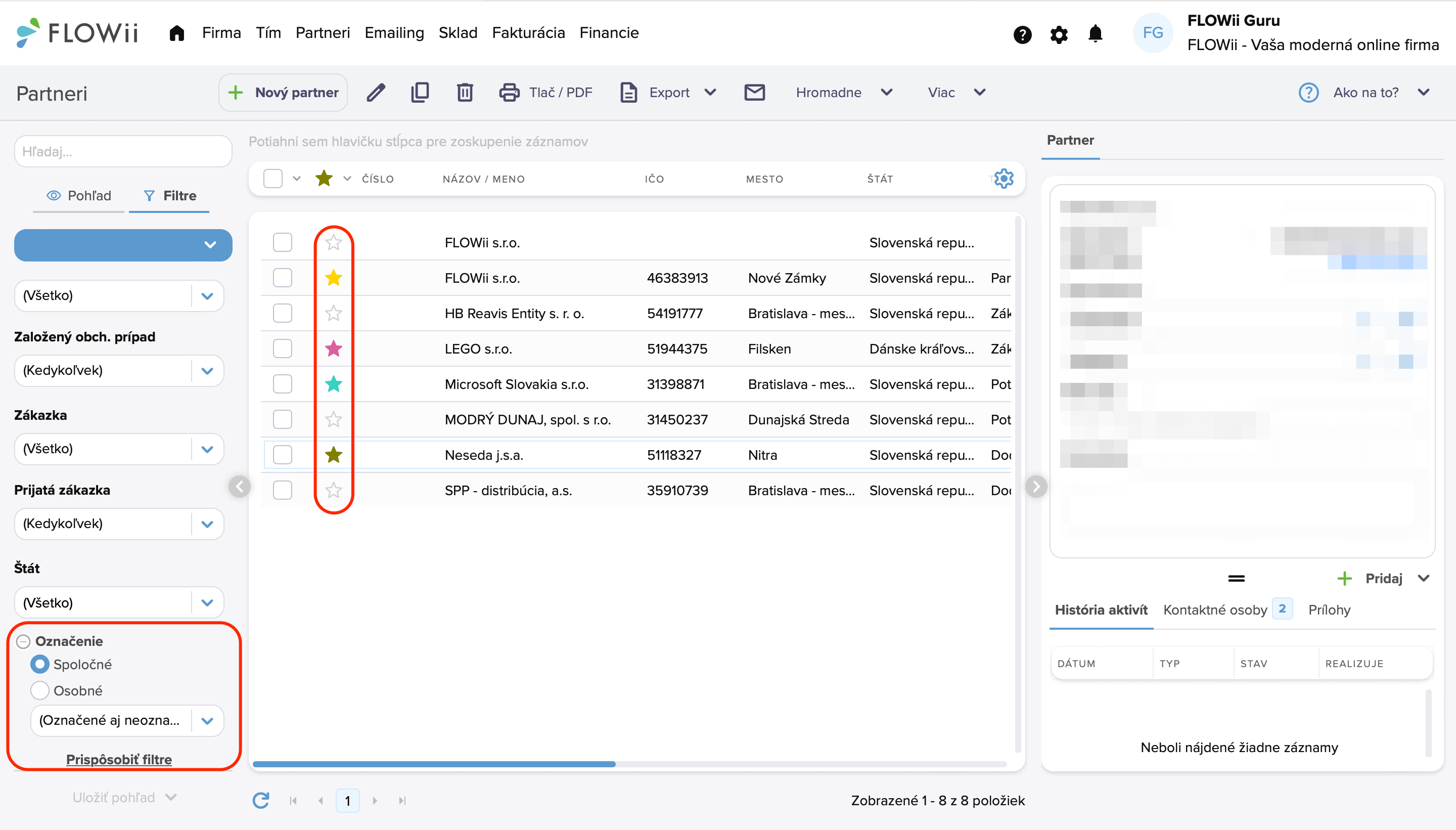This screenshot has width=1456, height=830.
Task: Open the column settings gear
Action: [x=1004, y=179]
